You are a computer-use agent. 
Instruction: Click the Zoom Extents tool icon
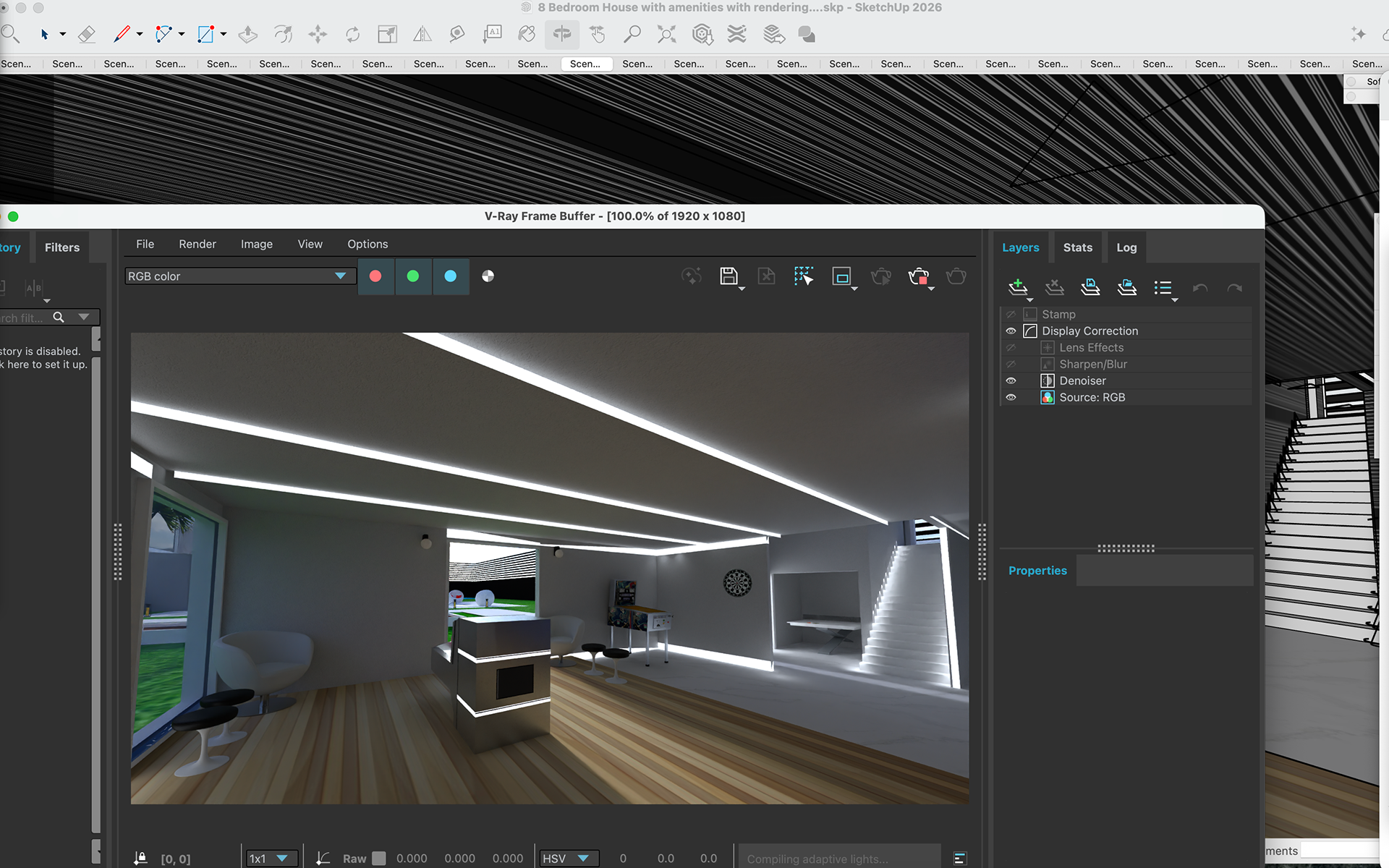click(x=666, y=34)
